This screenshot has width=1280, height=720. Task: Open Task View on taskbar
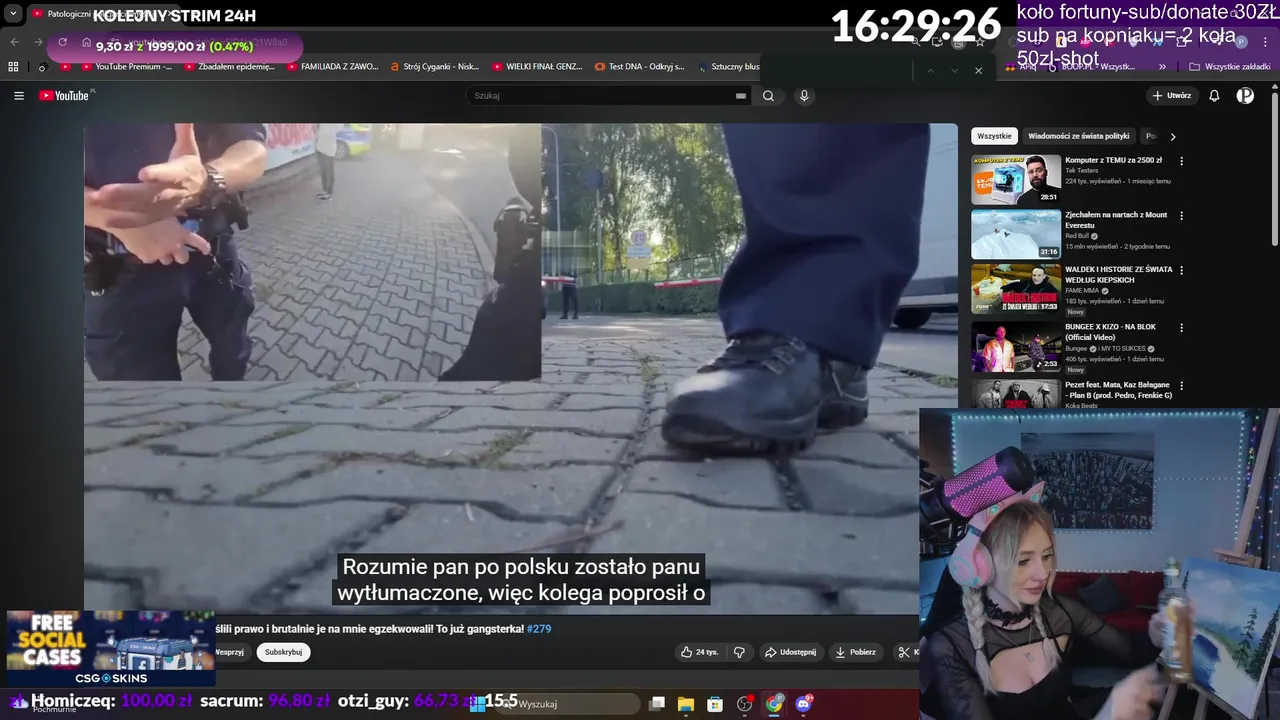[657, 704]
